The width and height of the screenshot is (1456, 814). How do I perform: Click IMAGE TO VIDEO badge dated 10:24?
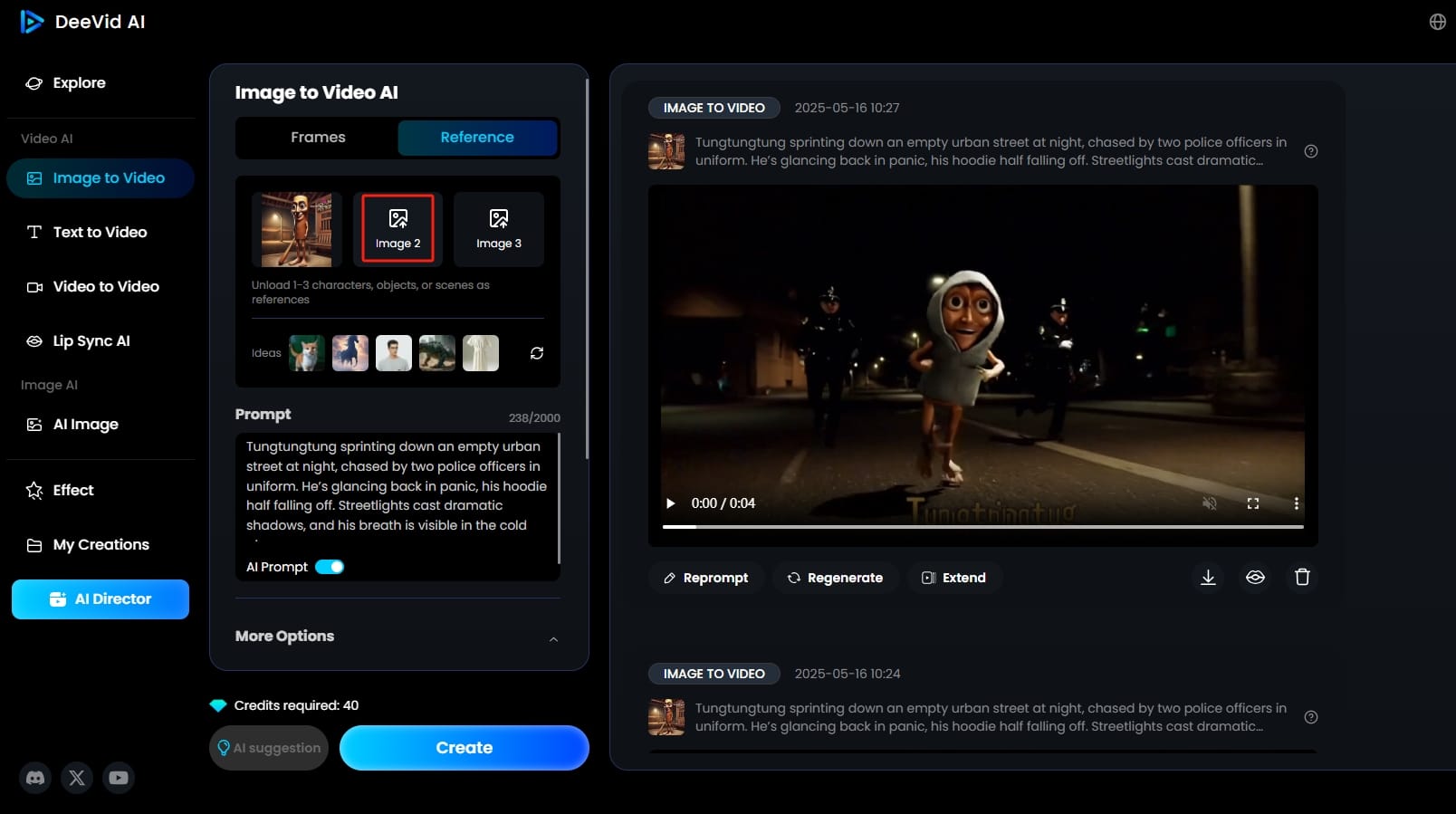pyautogui.click(x=714, y=674)
